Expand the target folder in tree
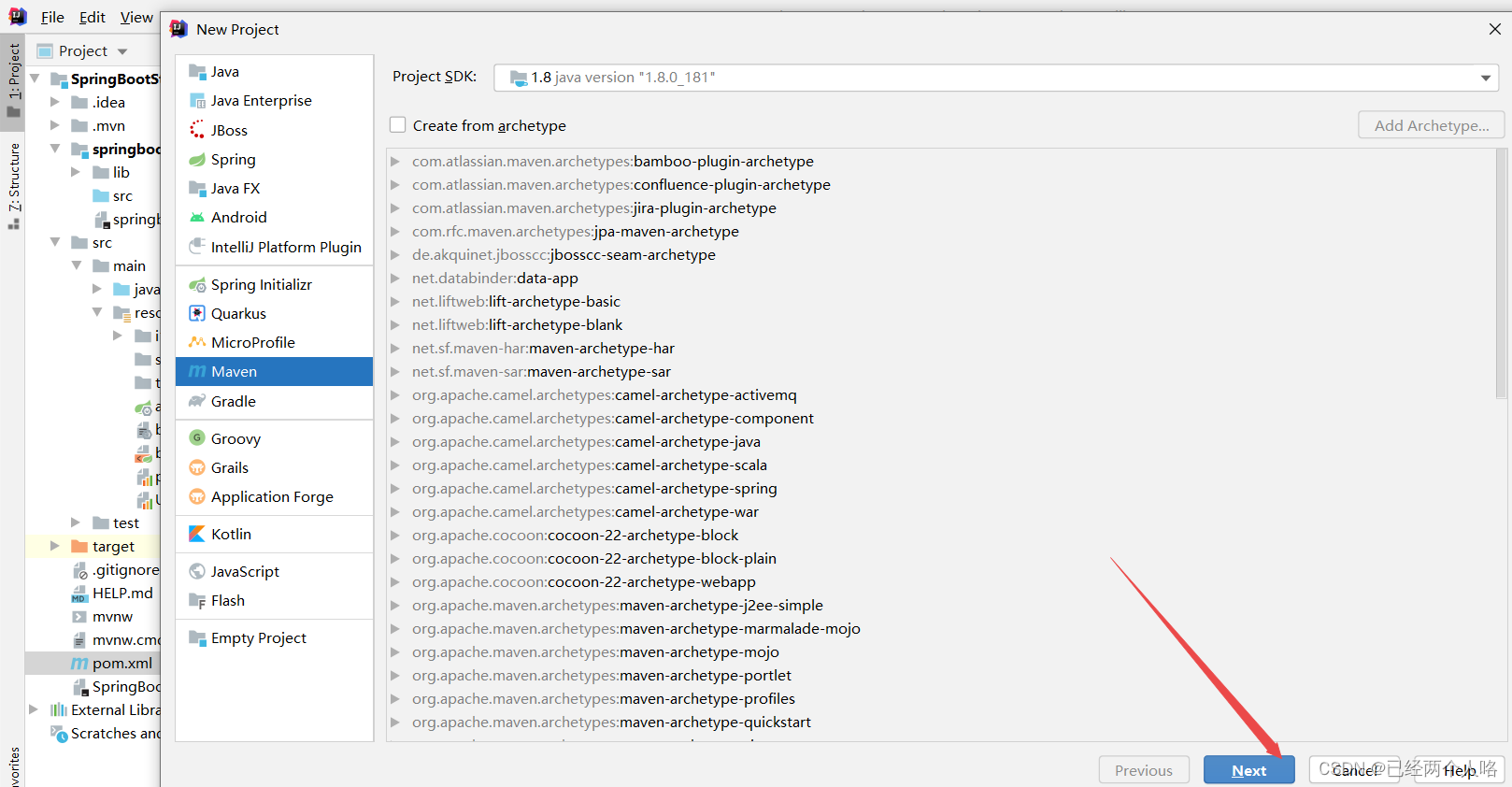 click(55, 546)
